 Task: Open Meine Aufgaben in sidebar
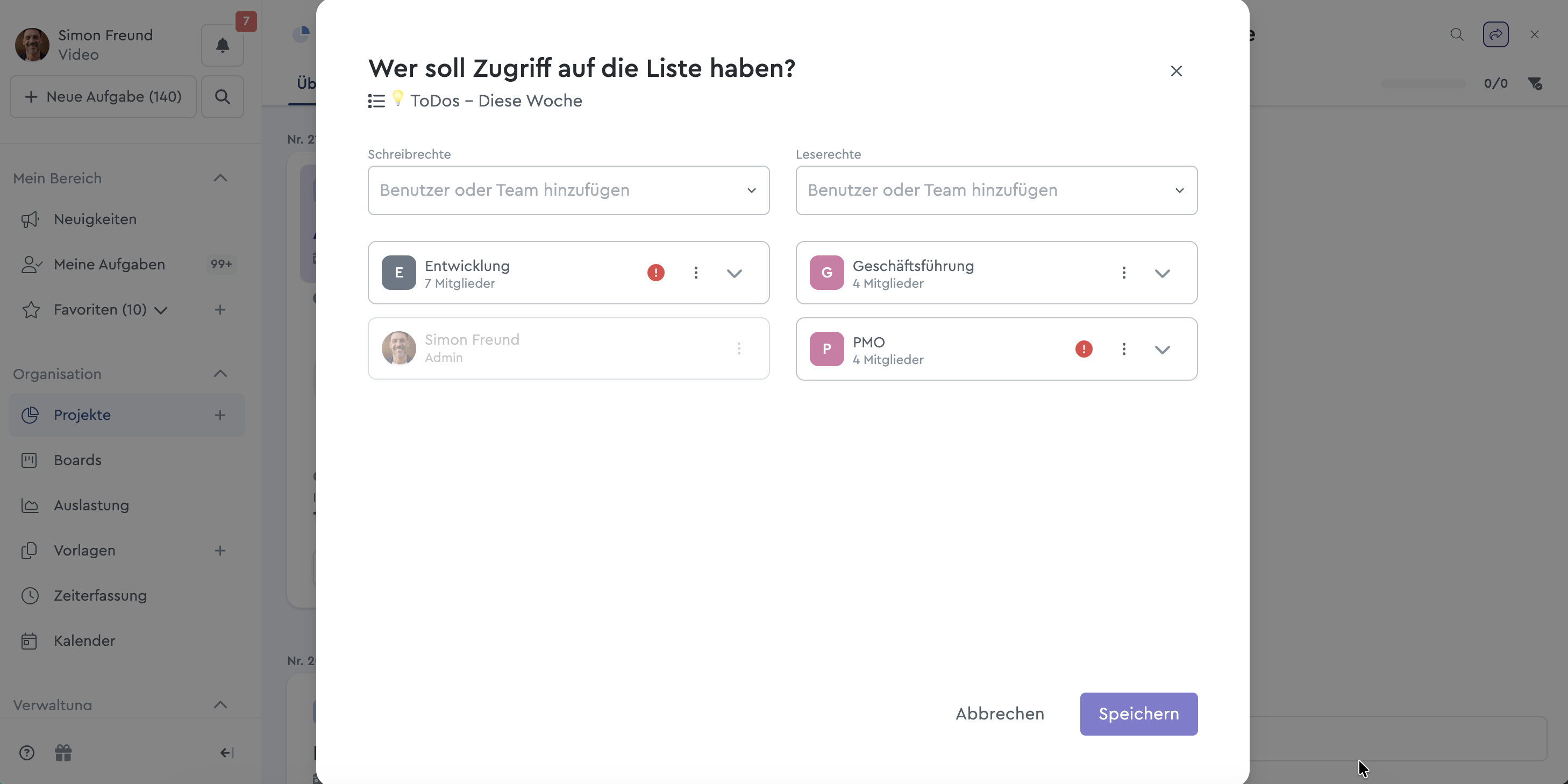[109, 264]
